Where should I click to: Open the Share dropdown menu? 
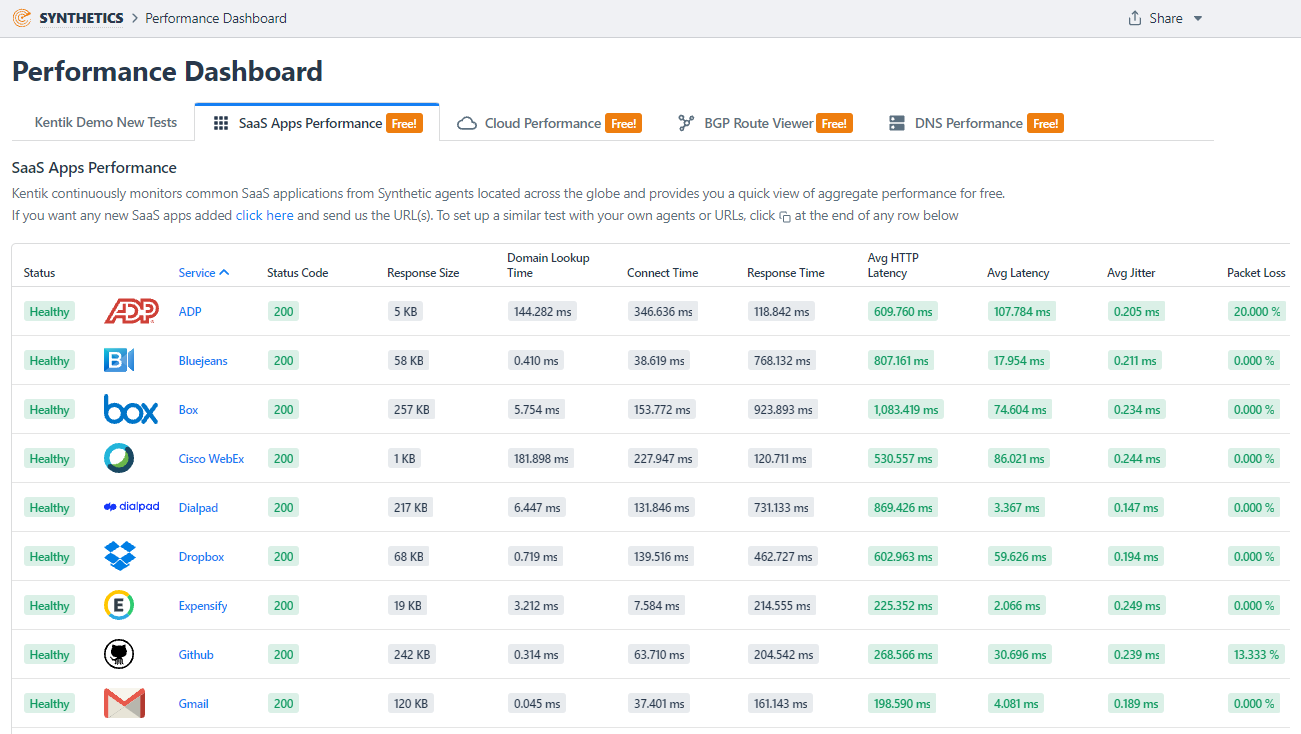click(1165, 18)
